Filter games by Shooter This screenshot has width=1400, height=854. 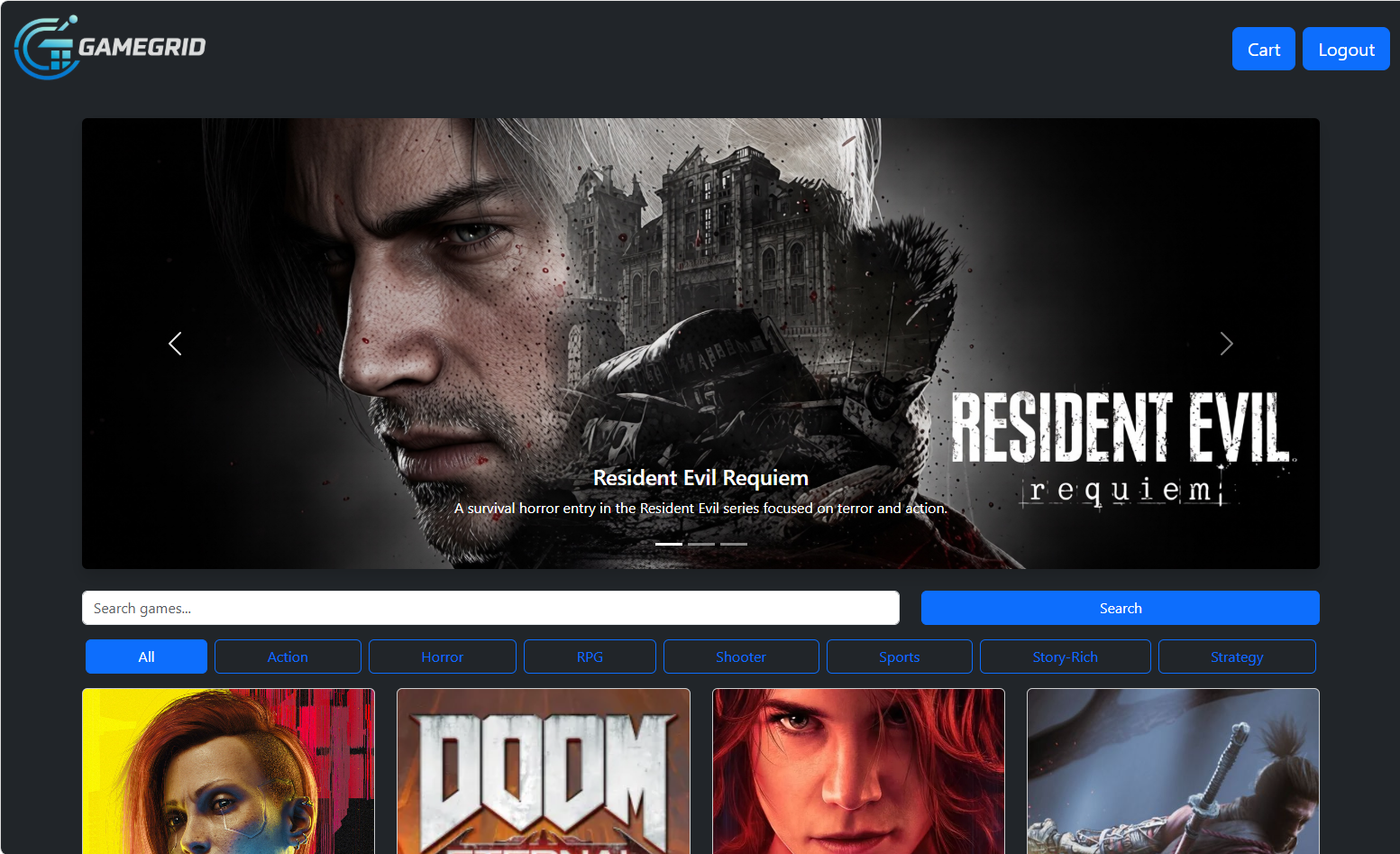pyautogui.click(x=741, y=657)
